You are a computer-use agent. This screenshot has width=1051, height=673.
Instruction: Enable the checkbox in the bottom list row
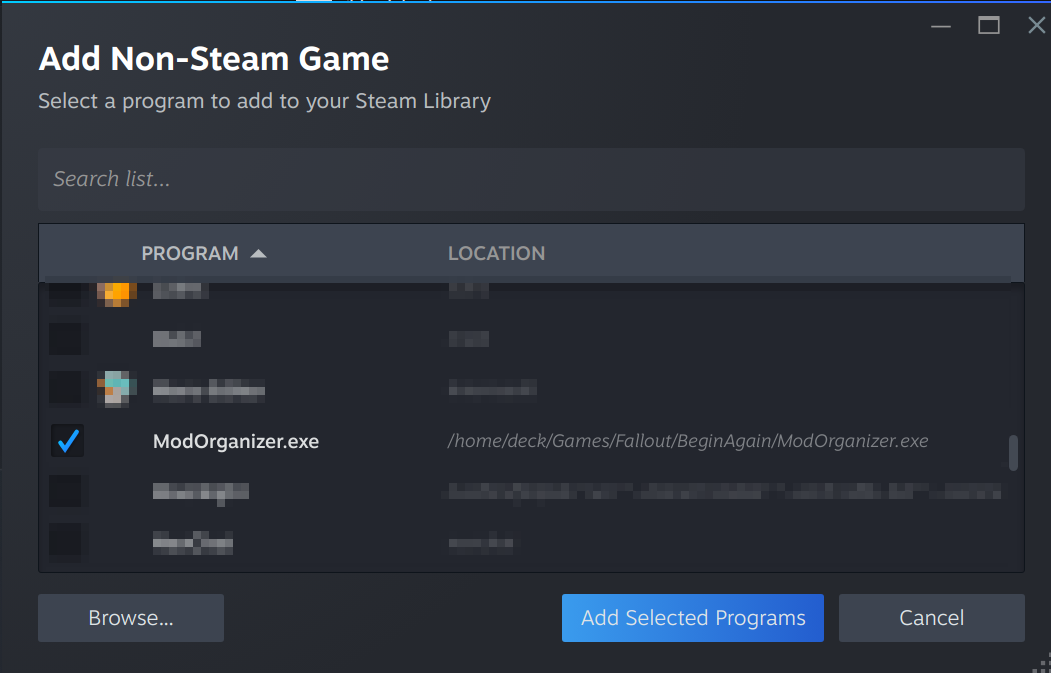[67, 543]
